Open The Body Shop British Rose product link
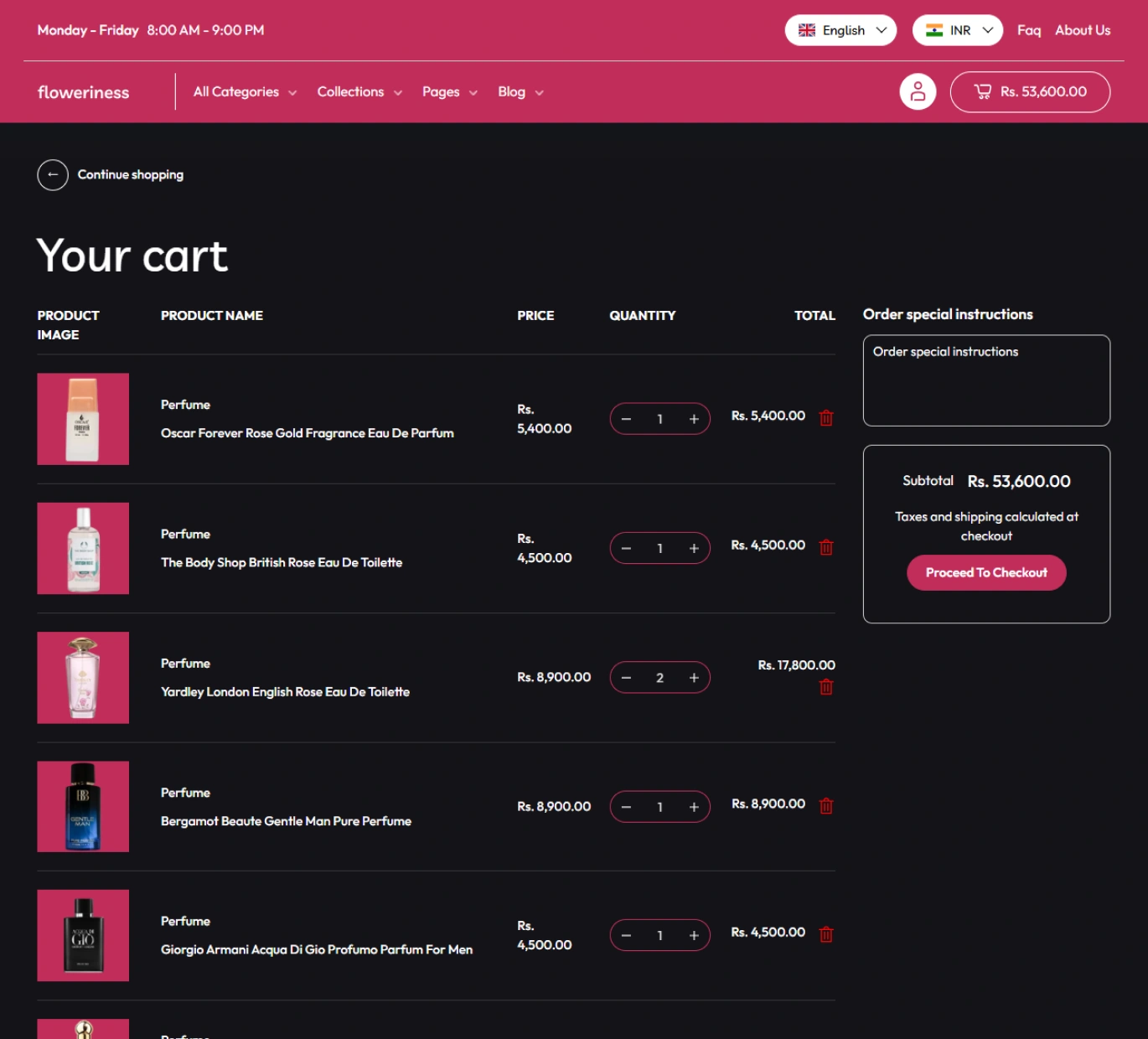Viewport: 1148px width, 1039px height. pyautogui.click(x=282, y=562)
